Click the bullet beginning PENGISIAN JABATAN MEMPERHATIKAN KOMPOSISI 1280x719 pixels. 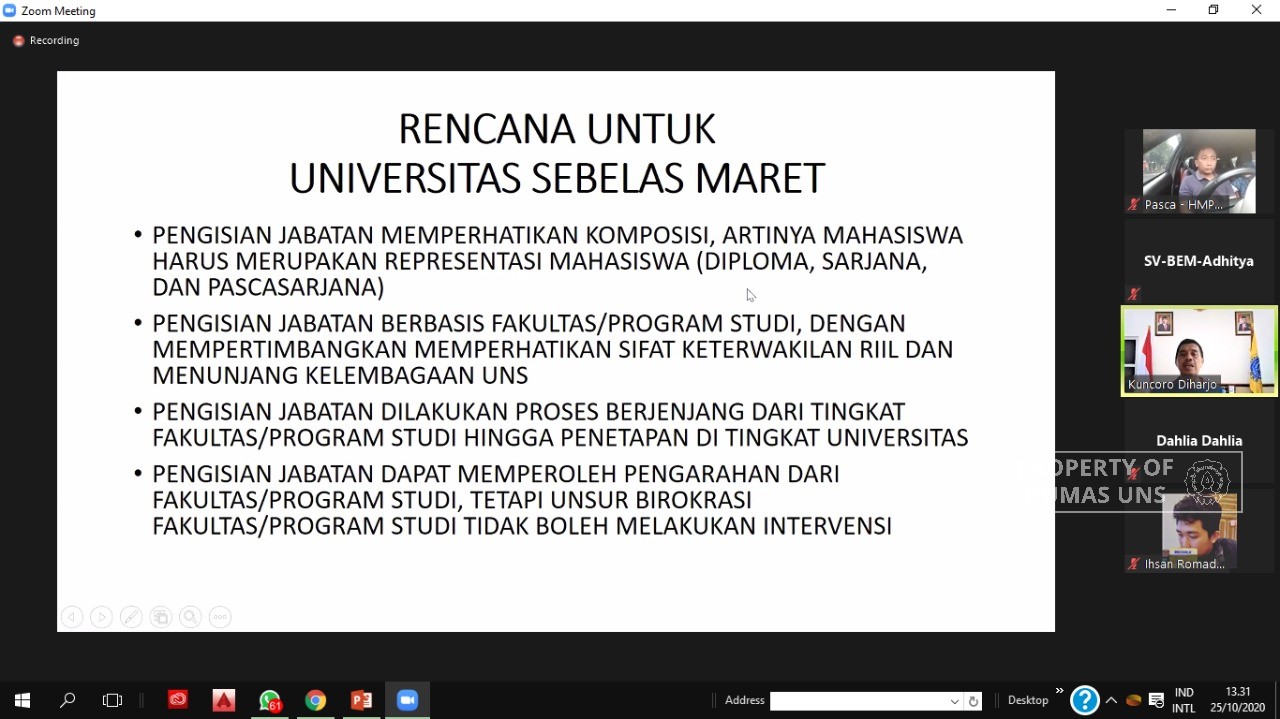click(x=557, y=261)
